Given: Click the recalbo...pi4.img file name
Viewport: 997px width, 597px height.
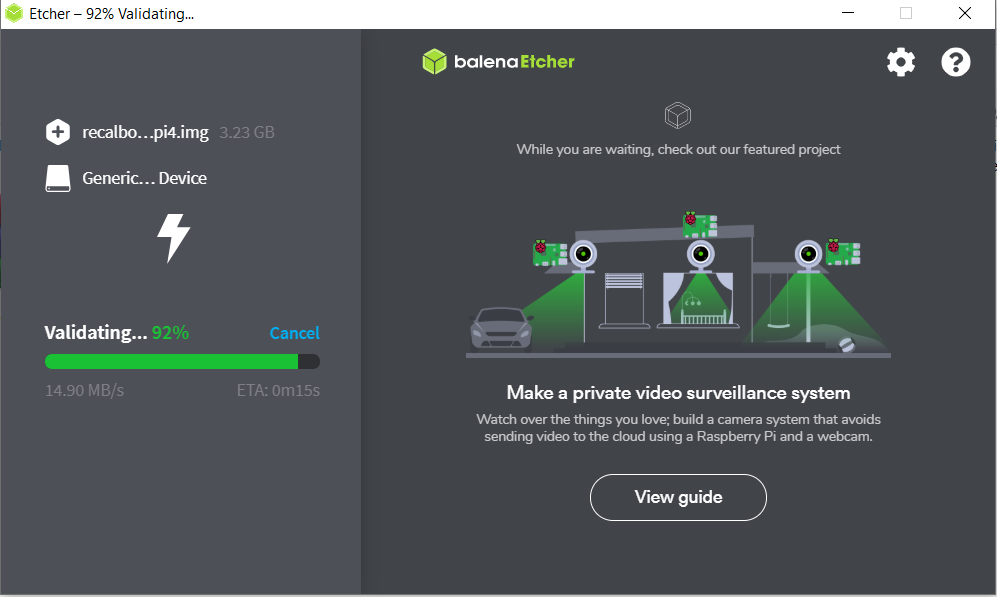Looking at the screenshot, I should pos(146,132).
